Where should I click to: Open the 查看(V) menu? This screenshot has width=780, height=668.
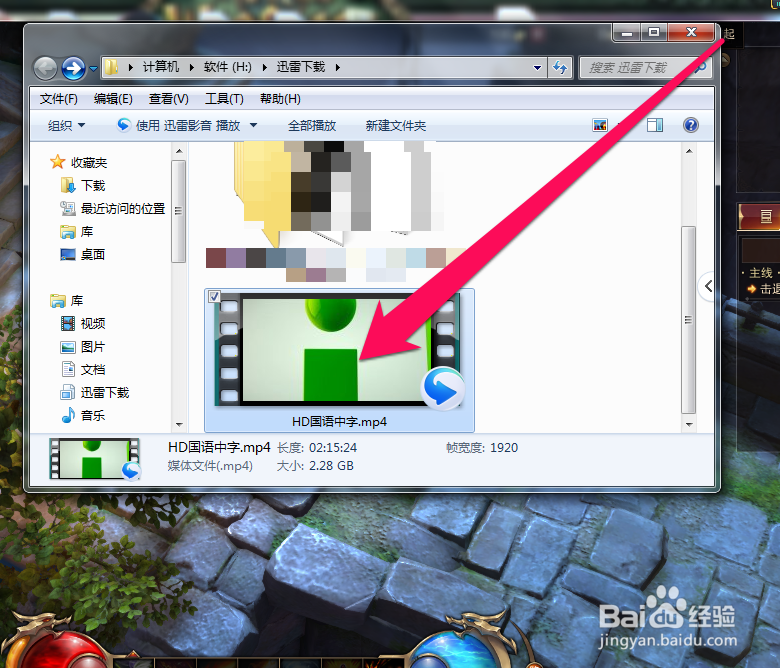[169, 99]
